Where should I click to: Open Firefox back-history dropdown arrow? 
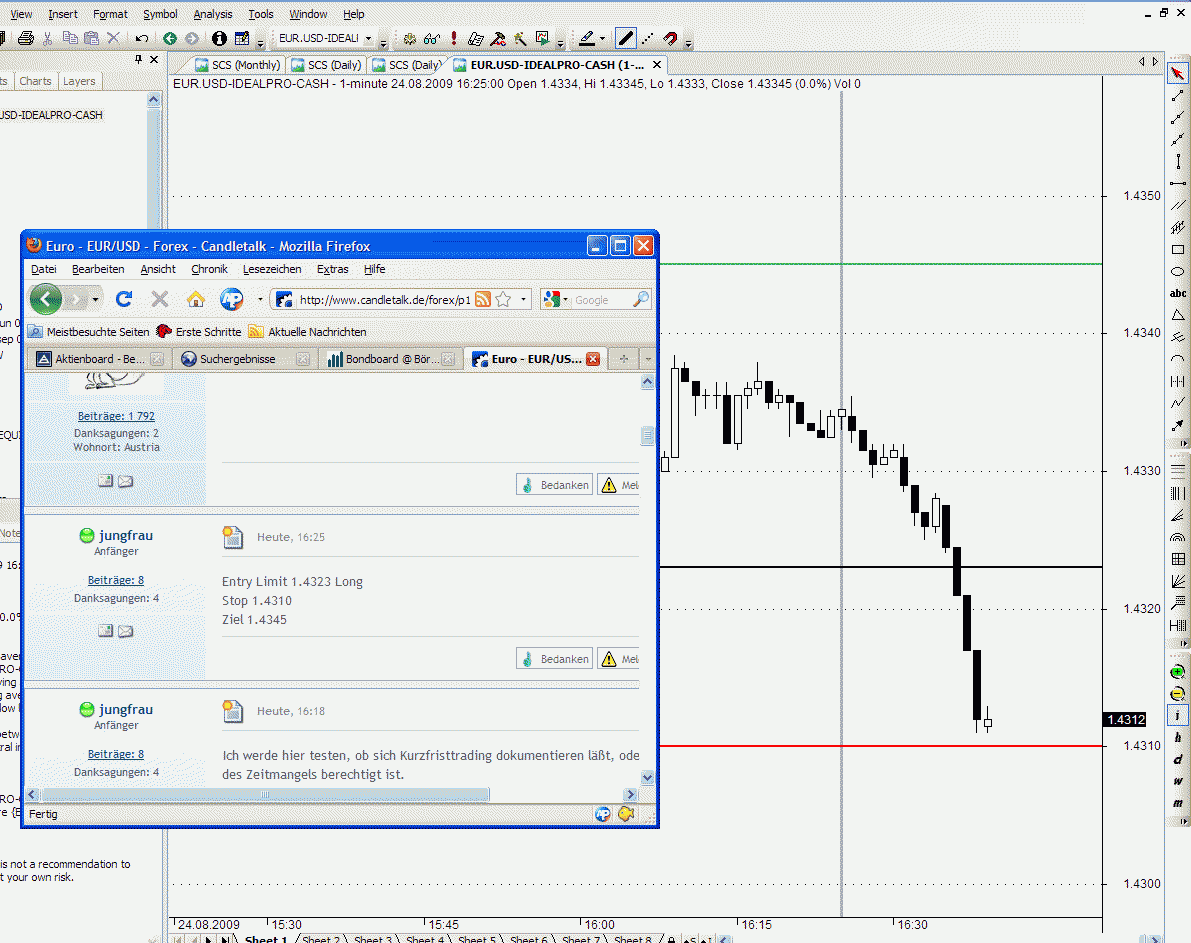click(x=95, y=299)
